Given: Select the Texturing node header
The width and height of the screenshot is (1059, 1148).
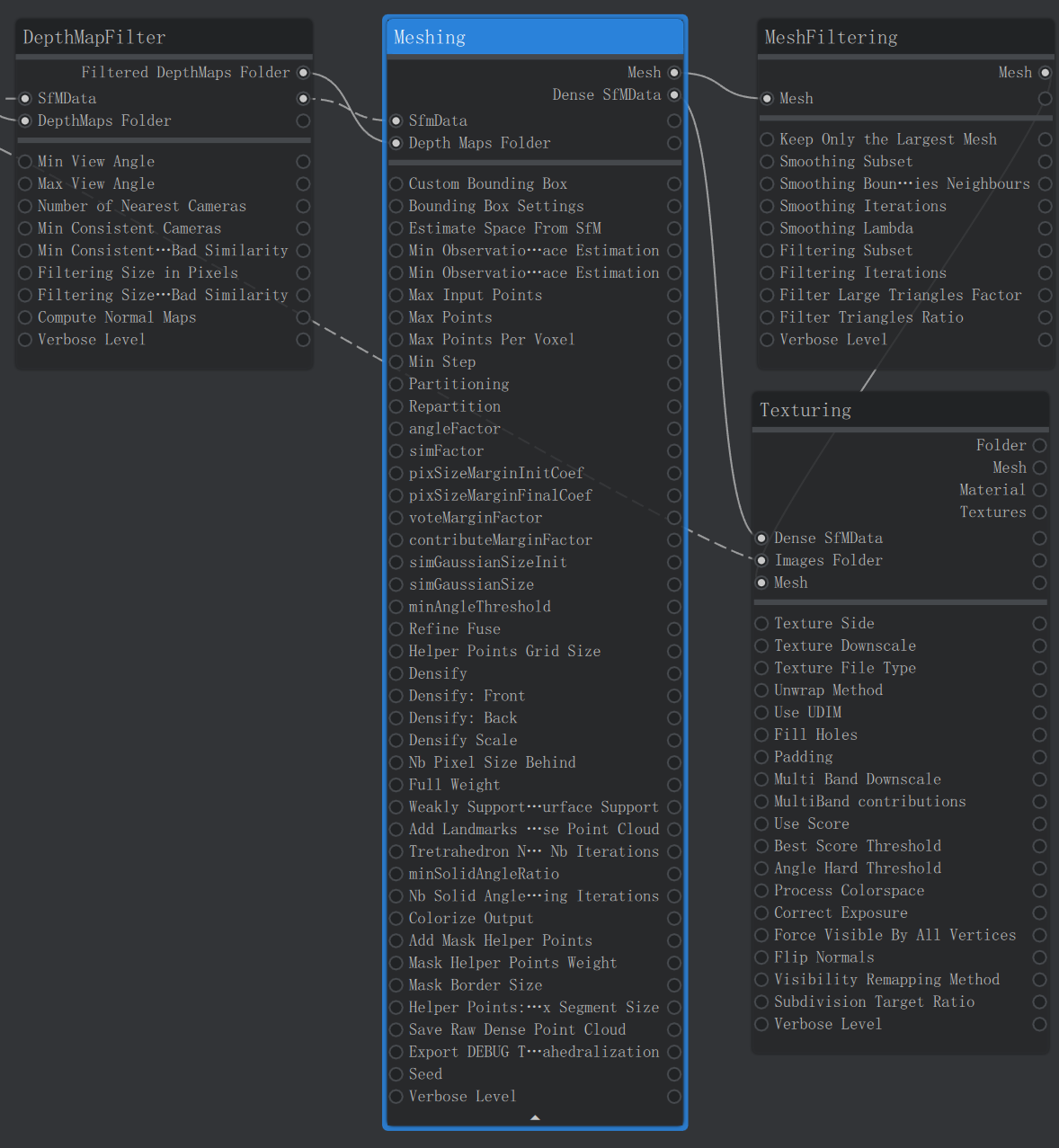Looking at the screenshot, I should pyautogui.click(x=900, y=410).
